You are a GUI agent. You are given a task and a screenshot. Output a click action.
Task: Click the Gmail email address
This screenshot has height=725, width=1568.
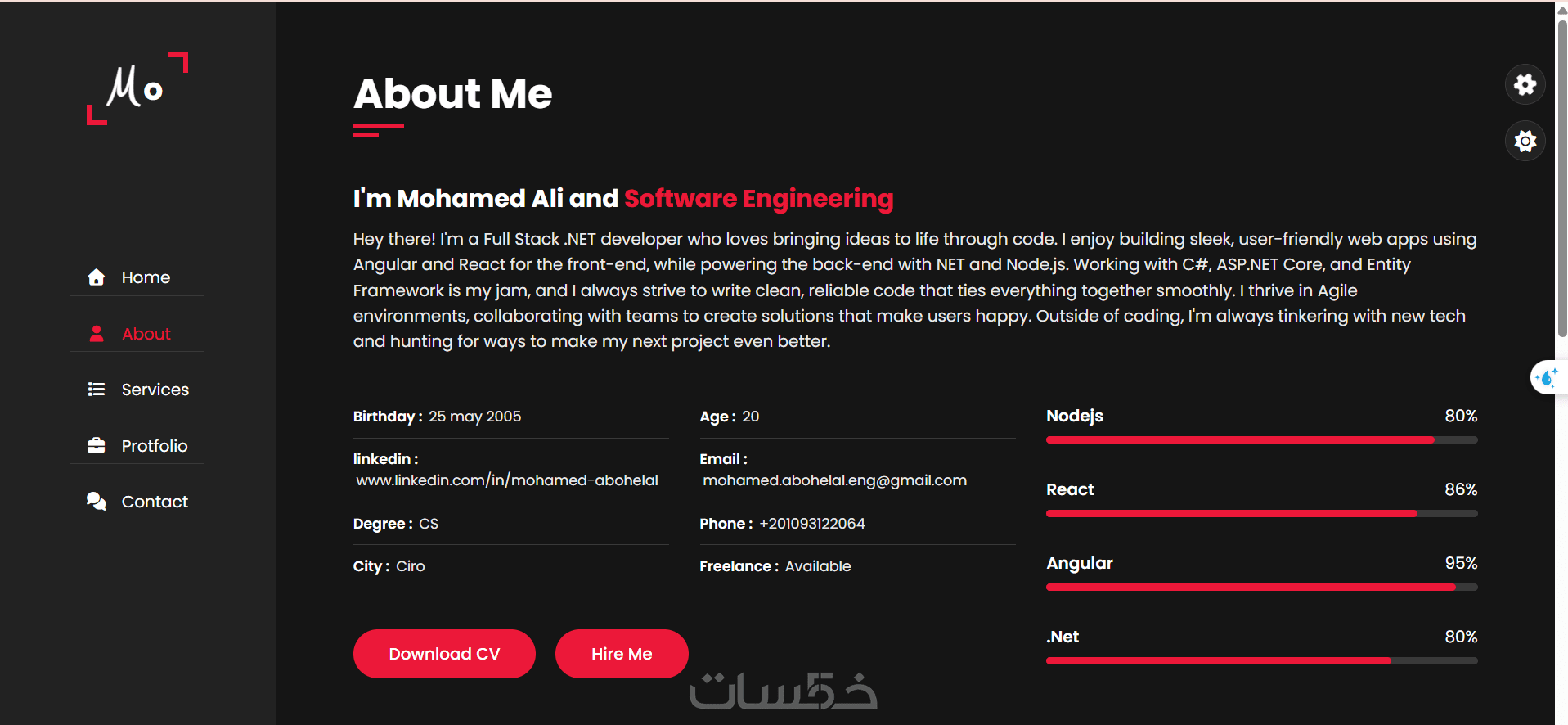(834, 480)
